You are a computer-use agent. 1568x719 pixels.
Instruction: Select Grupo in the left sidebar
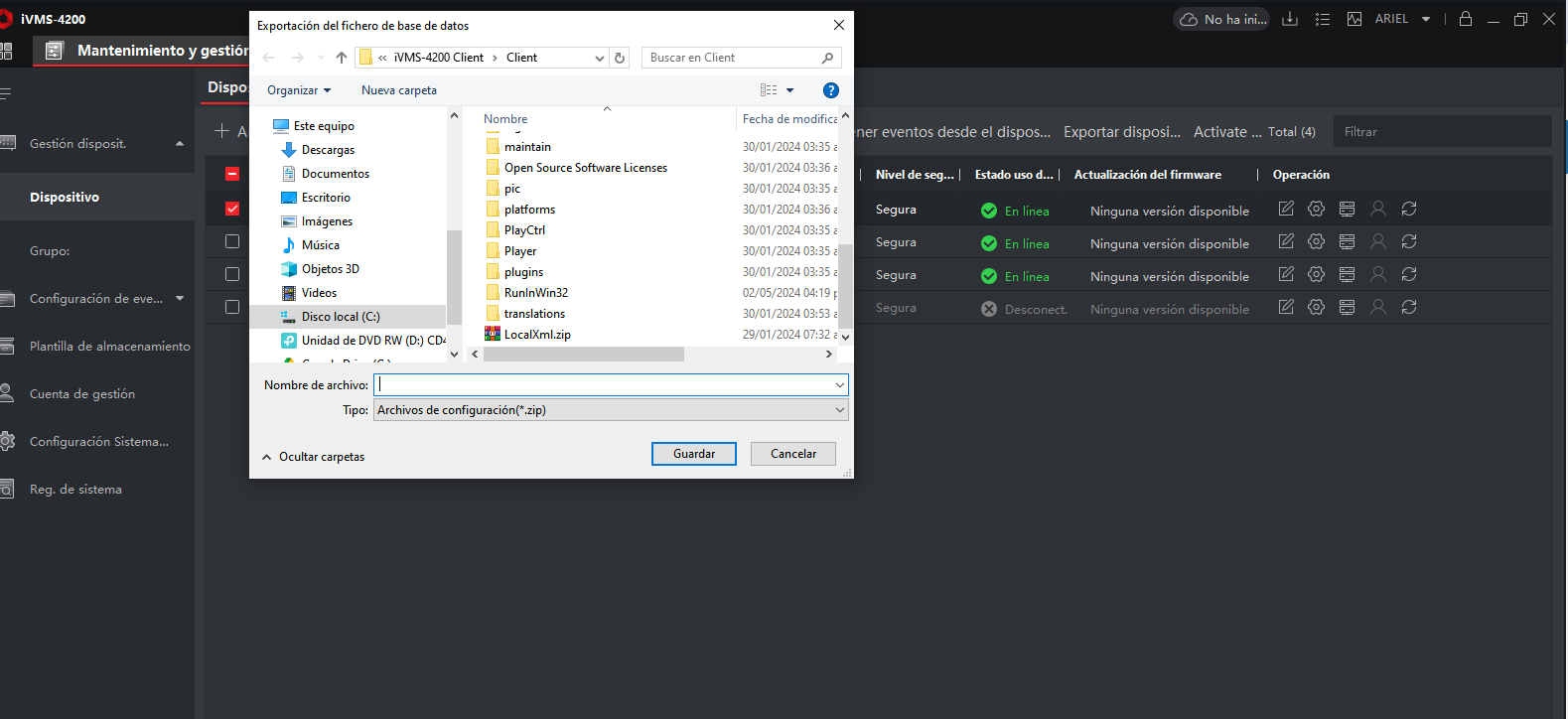tap(50, 251)
